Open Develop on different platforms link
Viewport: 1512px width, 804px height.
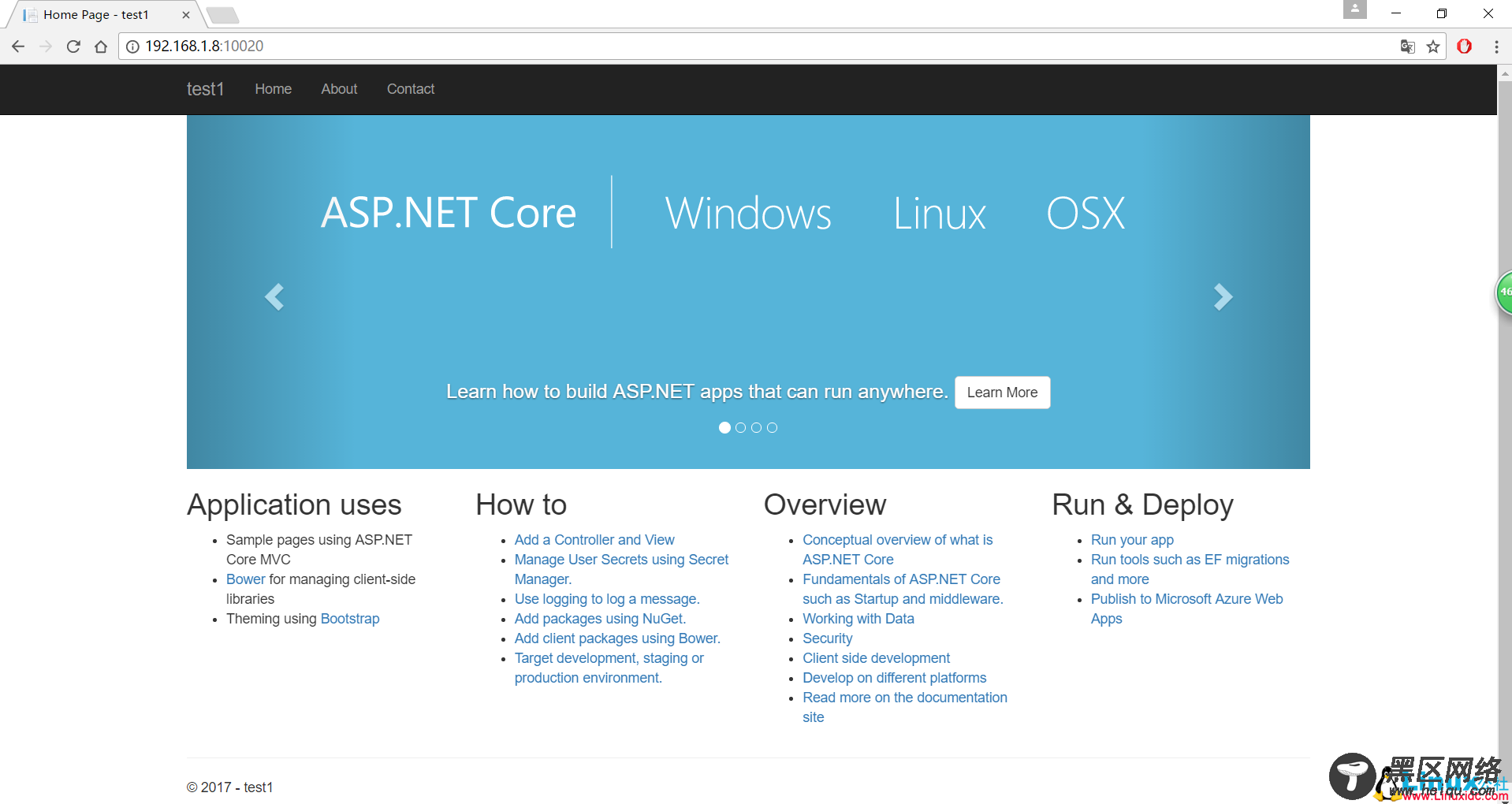pos(894,678)
